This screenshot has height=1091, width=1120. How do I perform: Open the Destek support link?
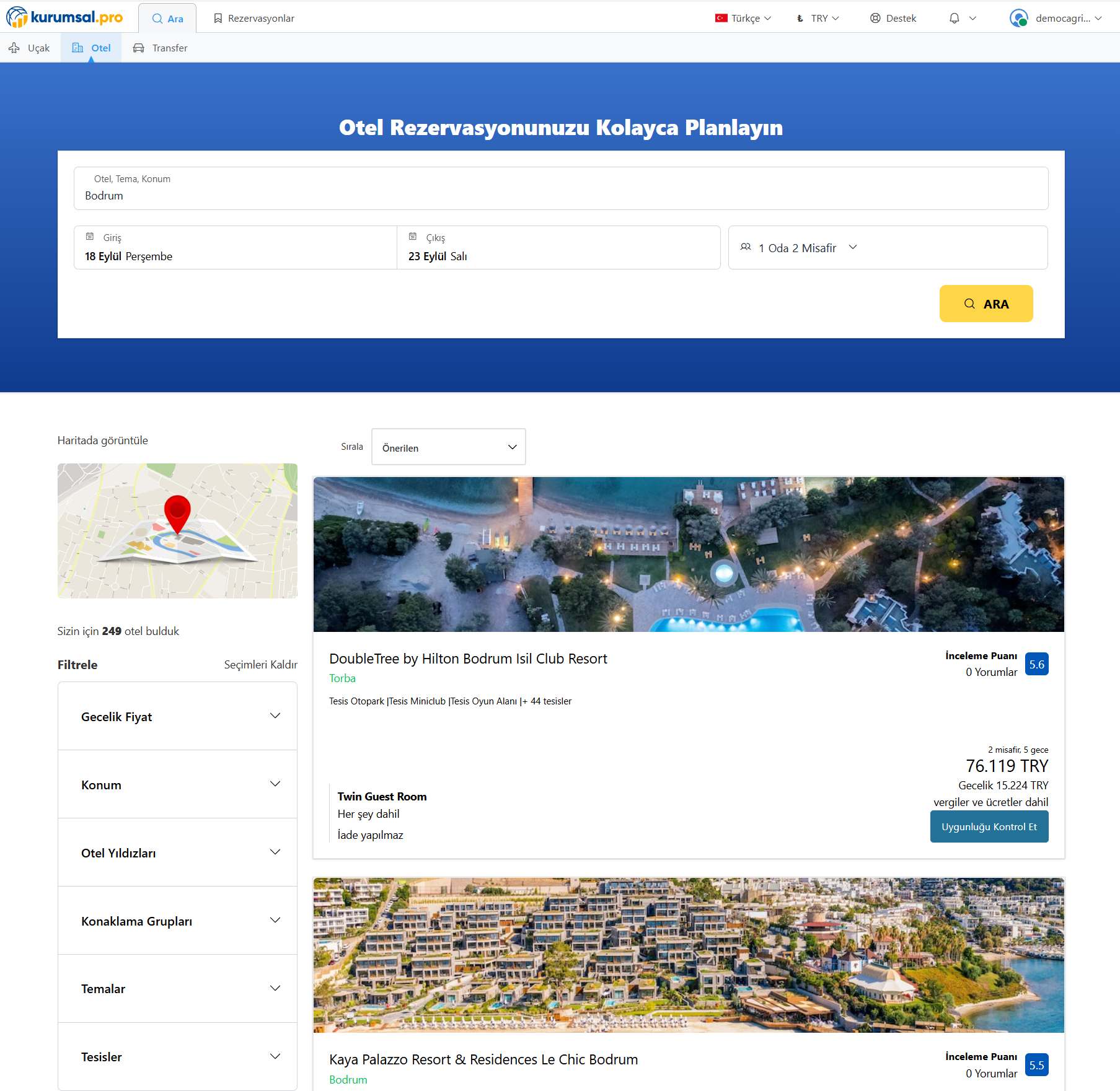tap(893, 19)
